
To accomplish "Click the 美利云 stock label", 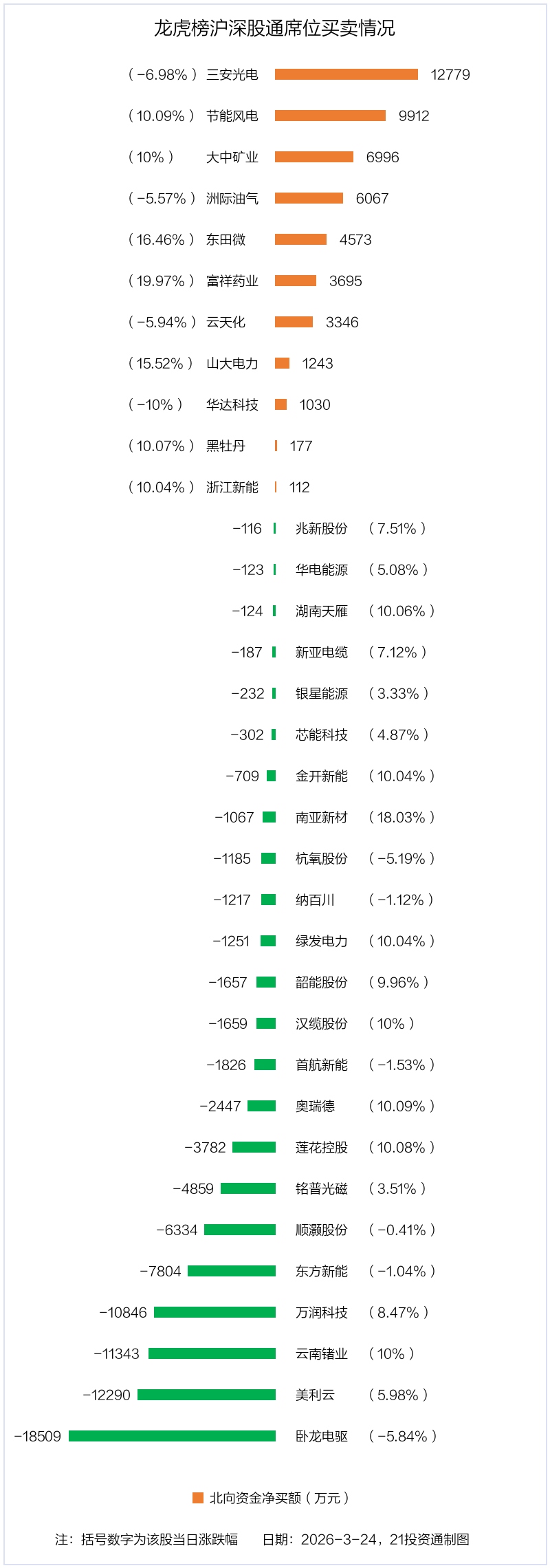I will point(315,1395).
